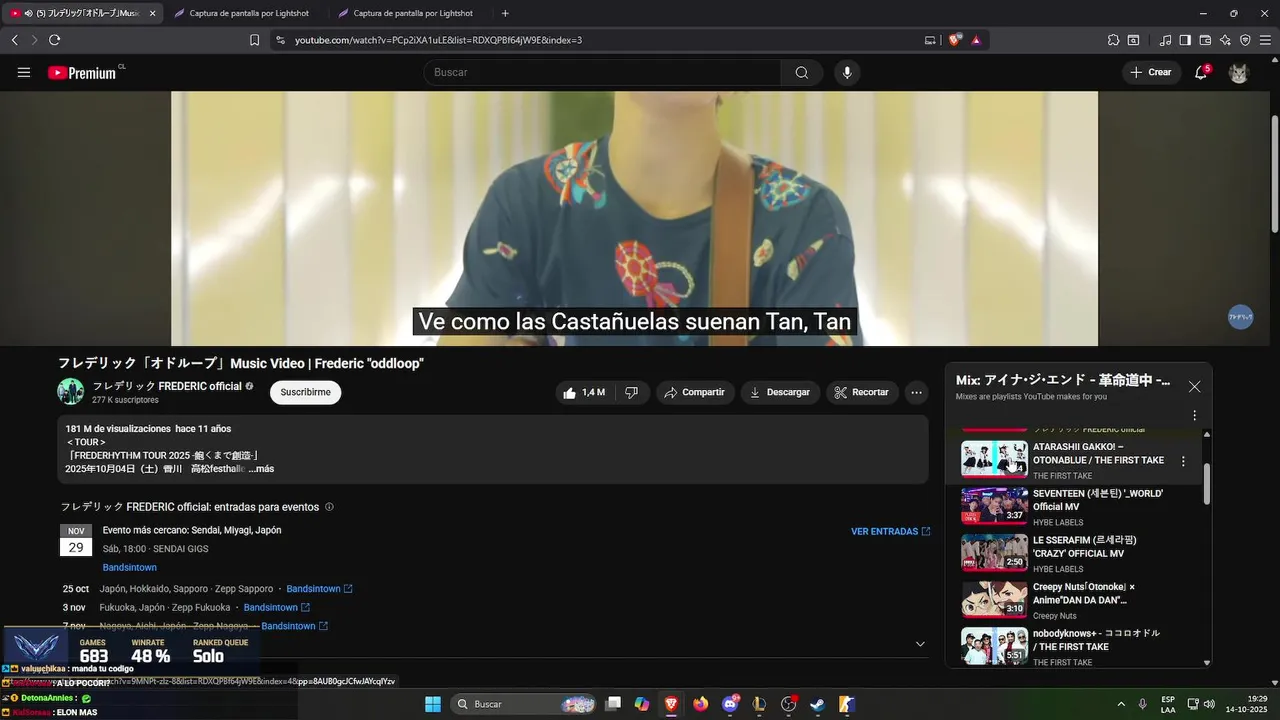This screenshot has height=720, width=1280.
Task: Start voice search with microphone icon
Action: point(847,72)
